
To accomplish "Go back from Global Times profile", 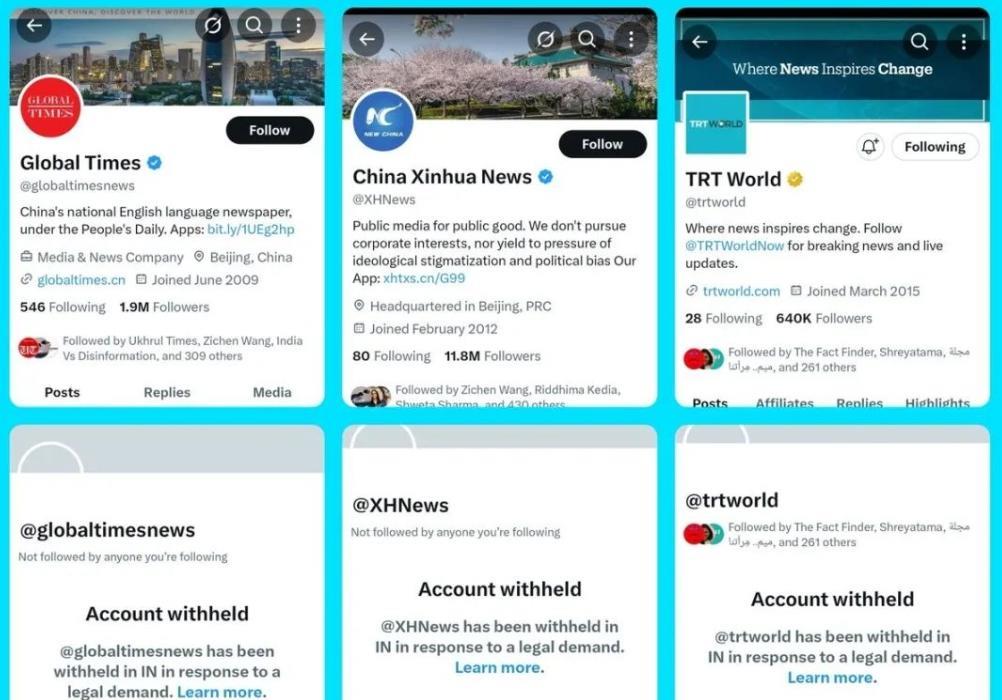I will 34,26.
